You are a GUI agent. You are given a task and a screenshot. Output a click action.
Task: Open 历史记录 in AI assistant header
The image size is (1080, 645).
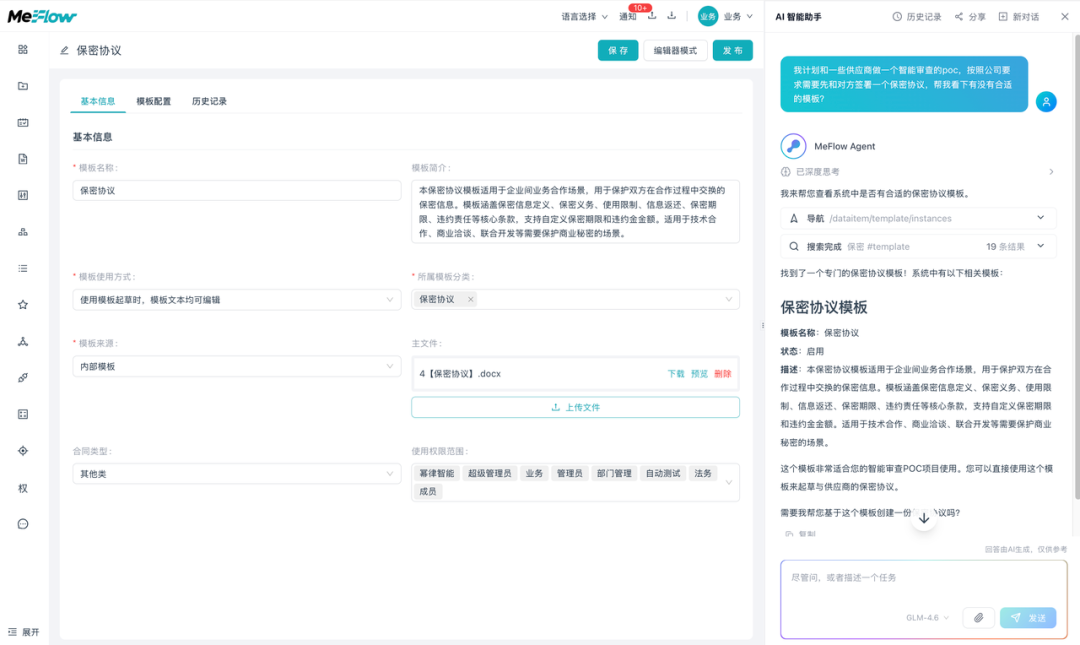coord(917,17)
